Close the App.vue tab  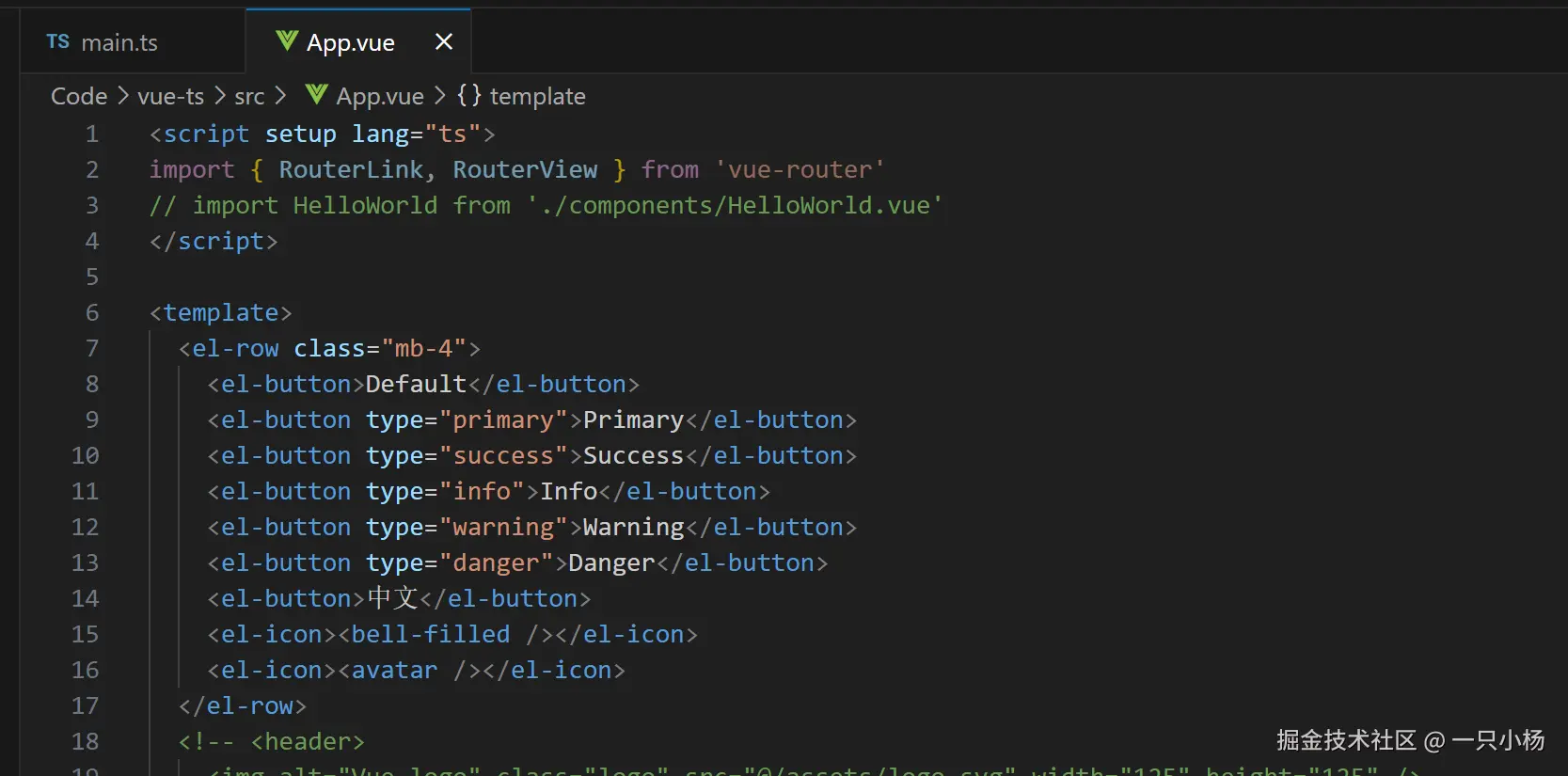tap(444, 41)
